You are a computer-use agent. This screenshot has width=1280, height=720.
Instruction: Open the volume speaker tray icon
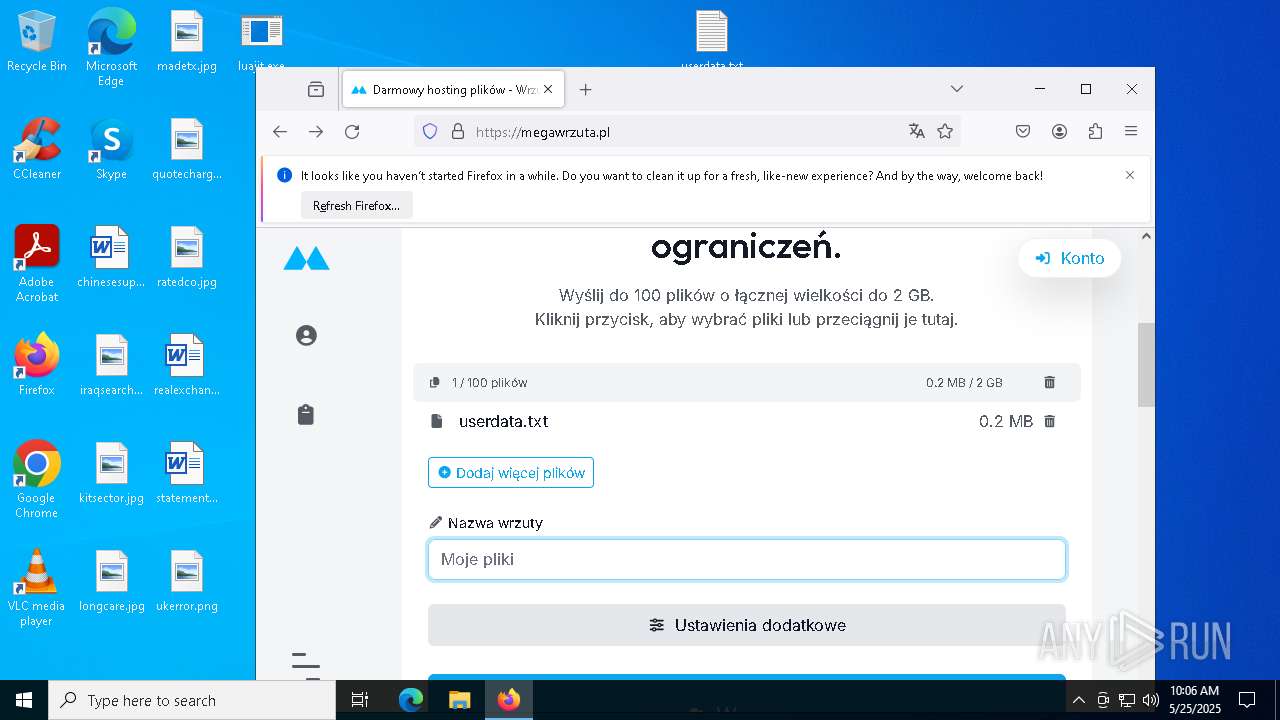1151,700
